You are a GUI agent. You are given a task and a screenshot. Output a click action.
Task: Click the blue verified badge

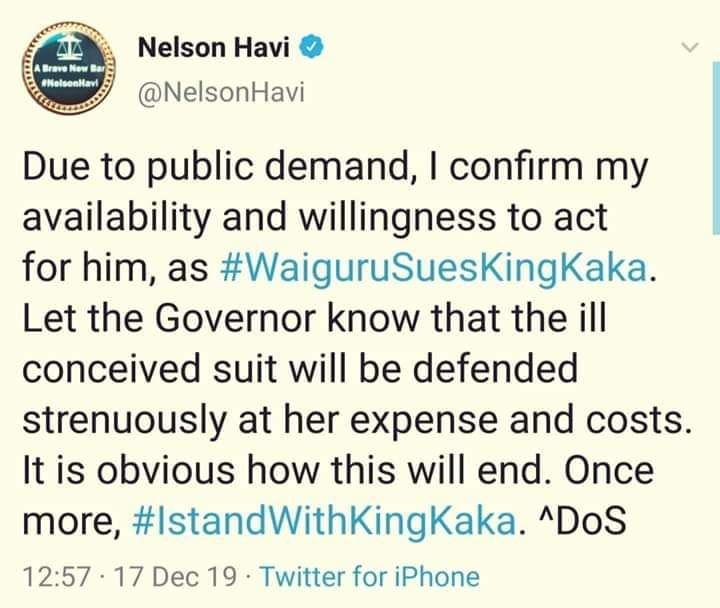click(x=312, y=47)
